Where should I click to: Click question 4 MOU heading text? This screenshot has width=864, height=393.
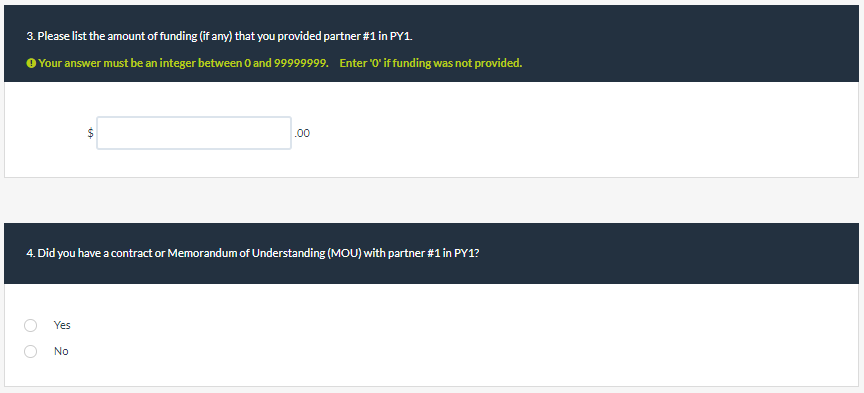[253, 254]
